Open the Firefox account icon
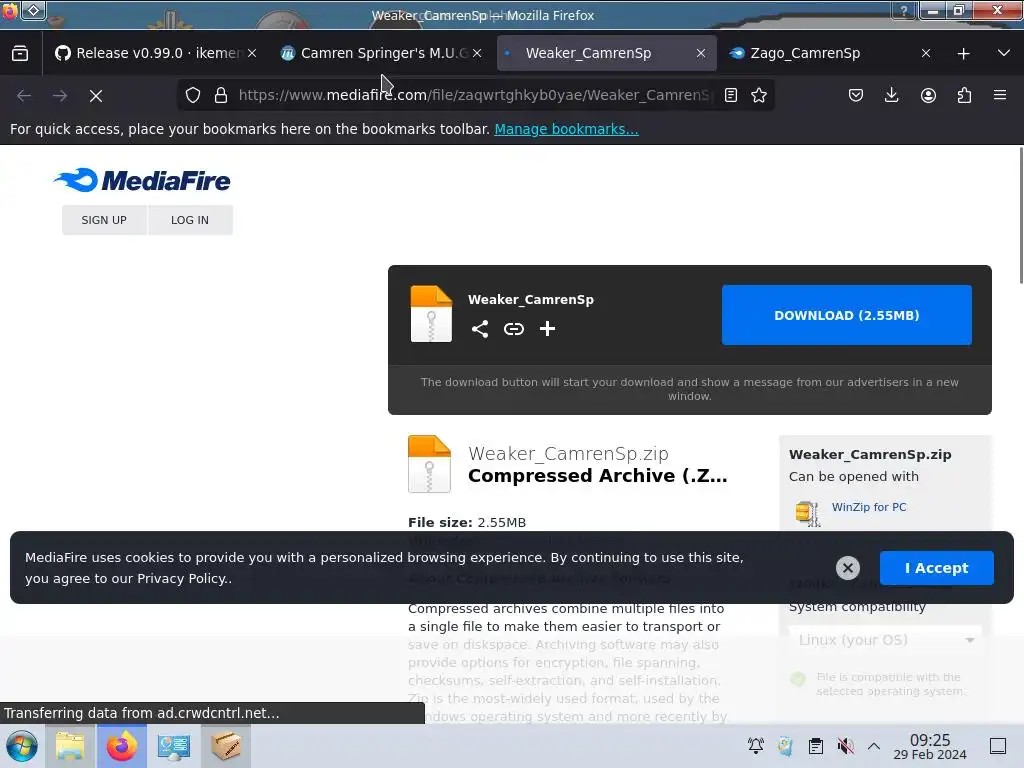1024x768 pixels. [x=928, y=95]
